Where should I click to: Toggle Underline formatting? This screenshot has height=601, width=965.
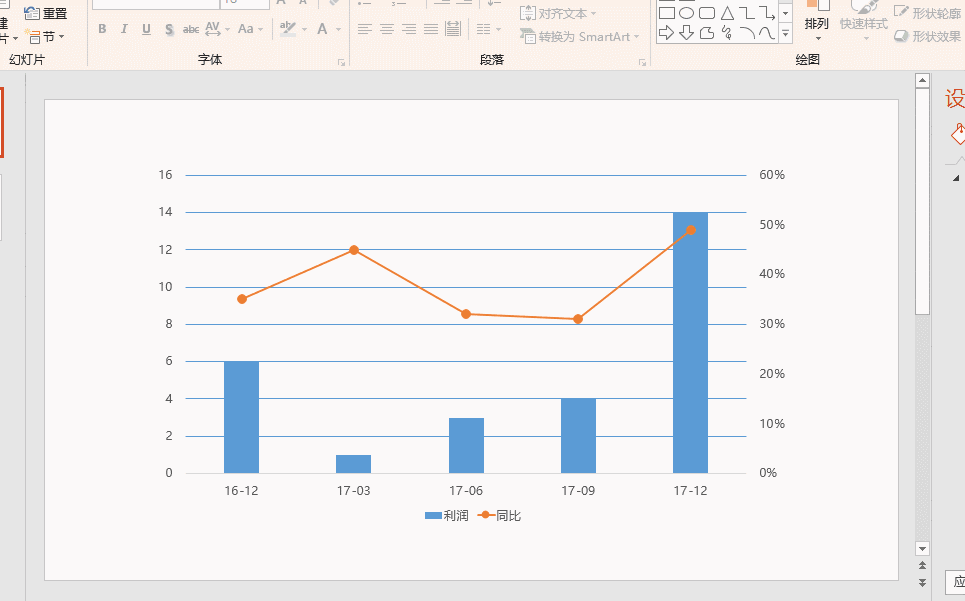coord(146,29)
